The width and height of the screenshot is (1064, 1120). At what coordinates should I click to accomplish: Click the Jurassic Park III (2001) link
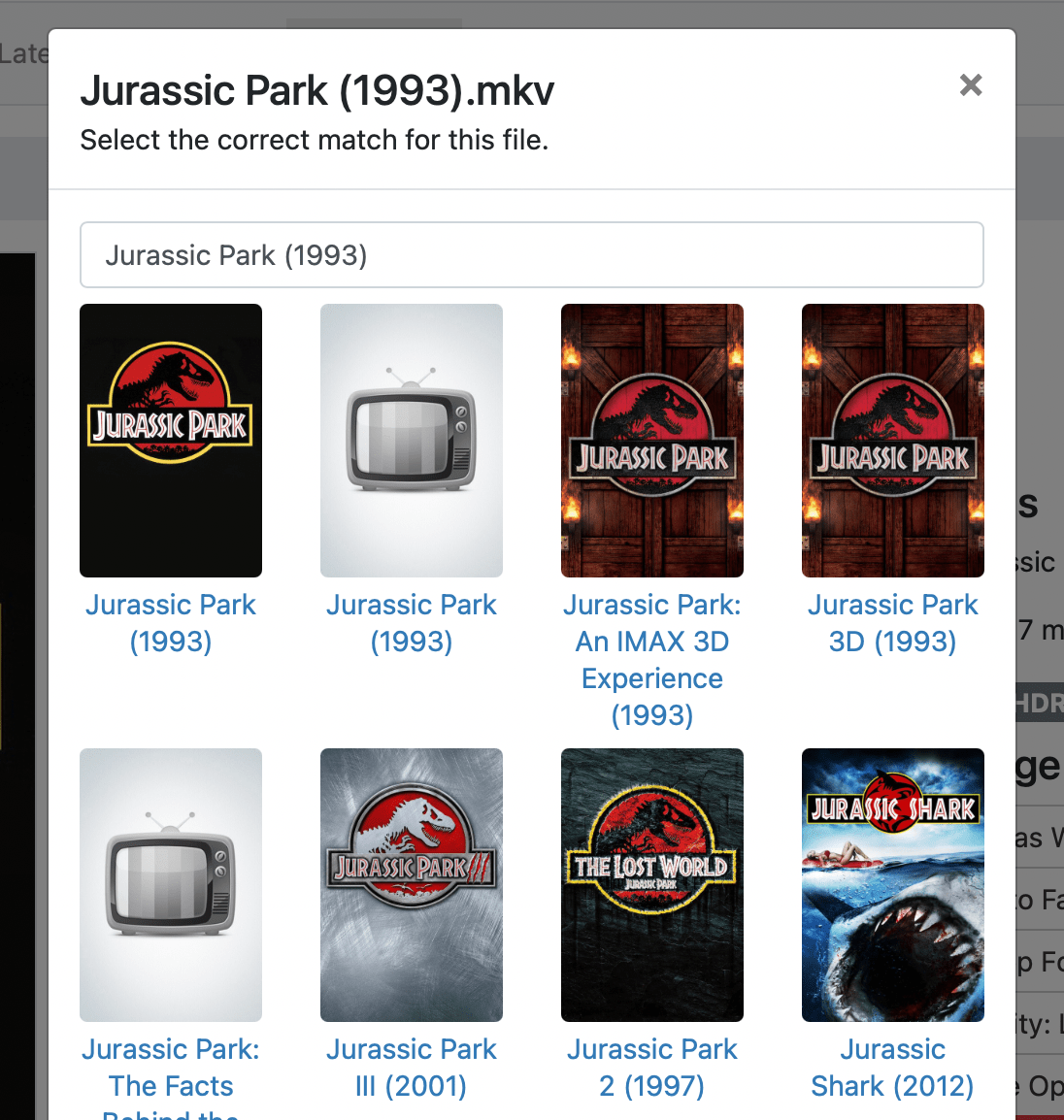(412, 1068)
